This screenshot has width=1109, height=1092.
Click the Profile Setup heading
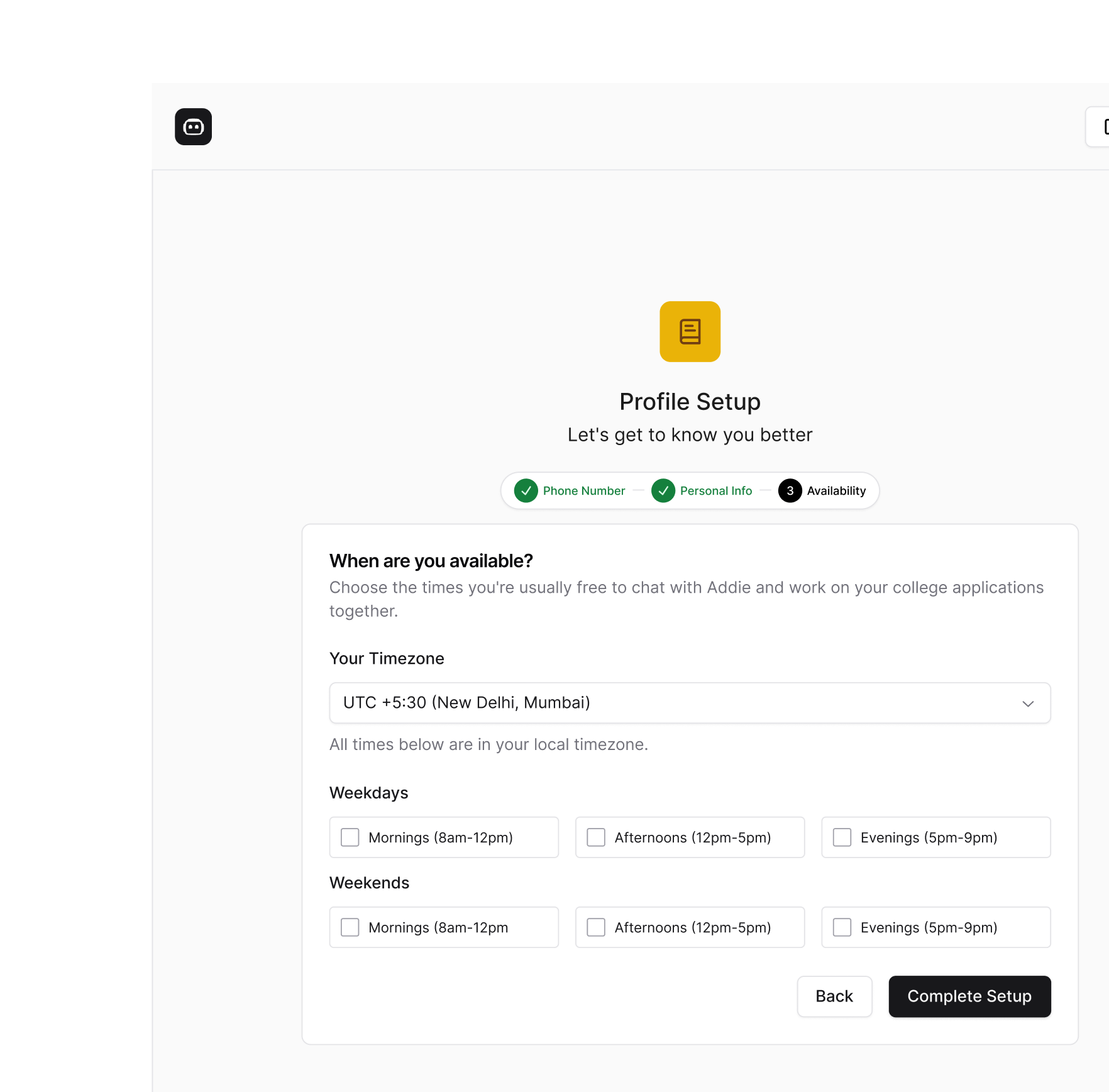click(x=690, y=402)
